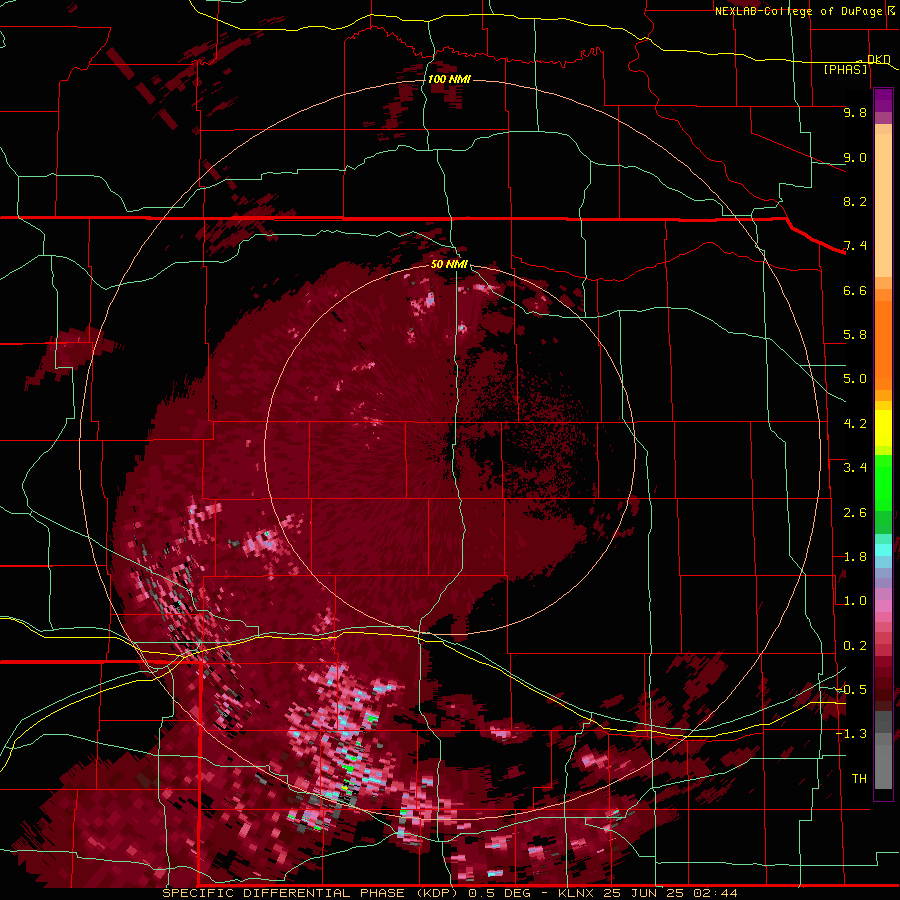Click the KLNX radar site identifier
This screenshot has height=900, width=900.
pos(577,893)
